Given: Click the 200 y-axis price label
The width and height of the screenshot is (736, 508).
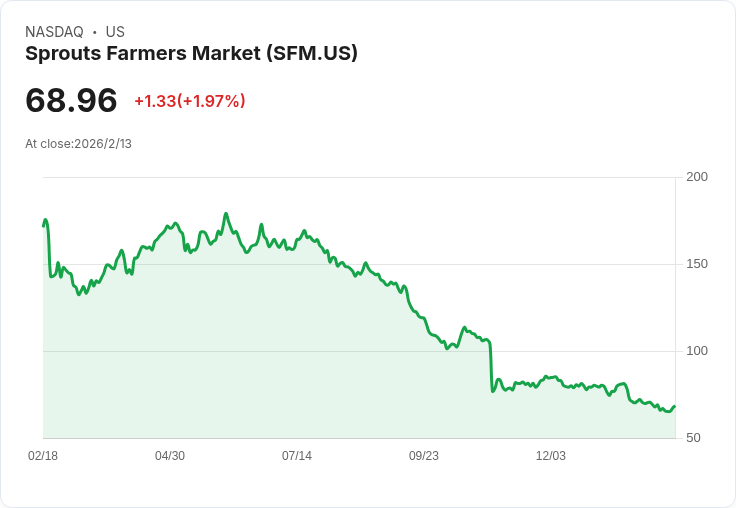Looking at the screenshot, I should coord(697,177).
